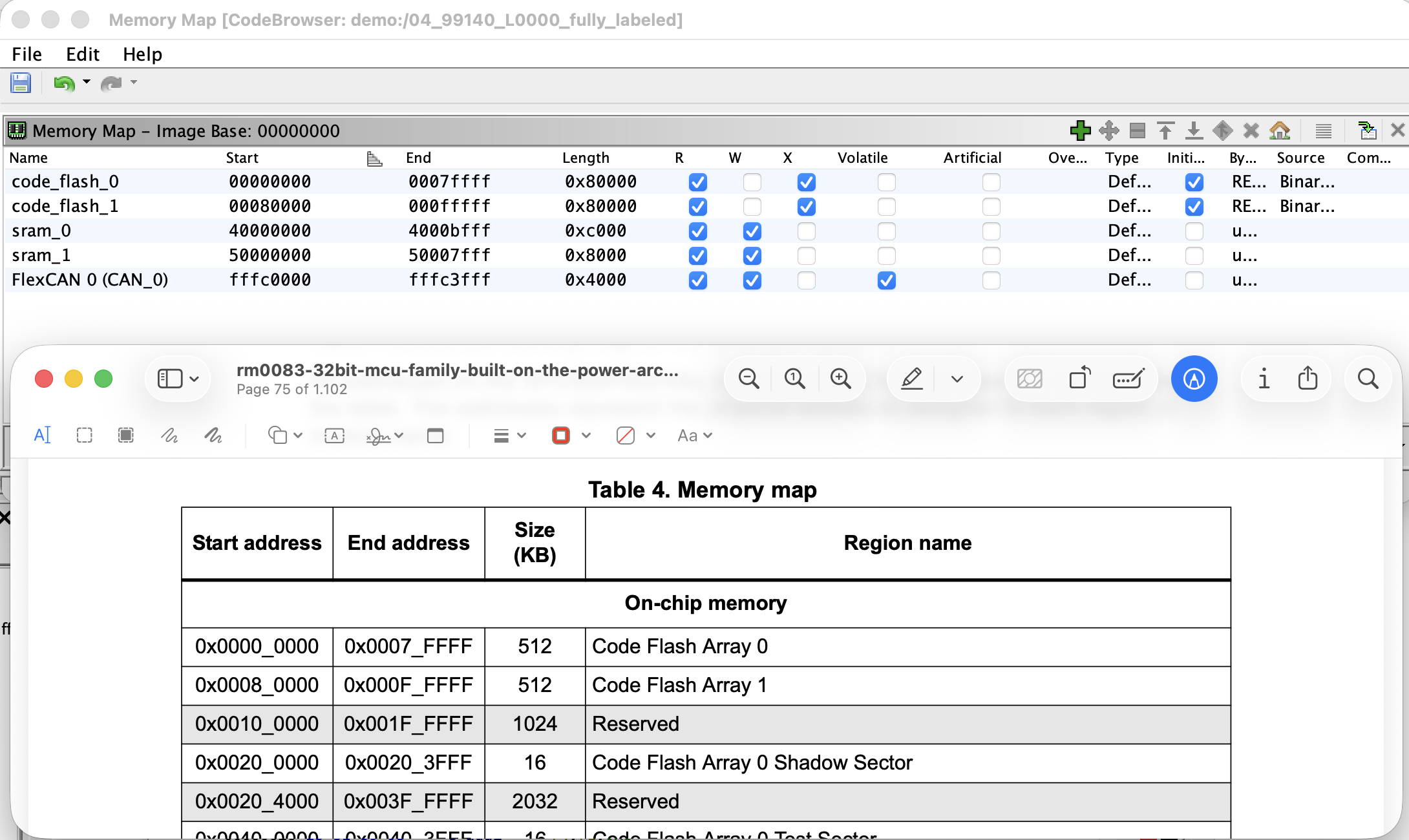The height and width of the screenshot is (840, 1409).
Task: Click Preview zoom in magnifier
Action: point(840,379)
